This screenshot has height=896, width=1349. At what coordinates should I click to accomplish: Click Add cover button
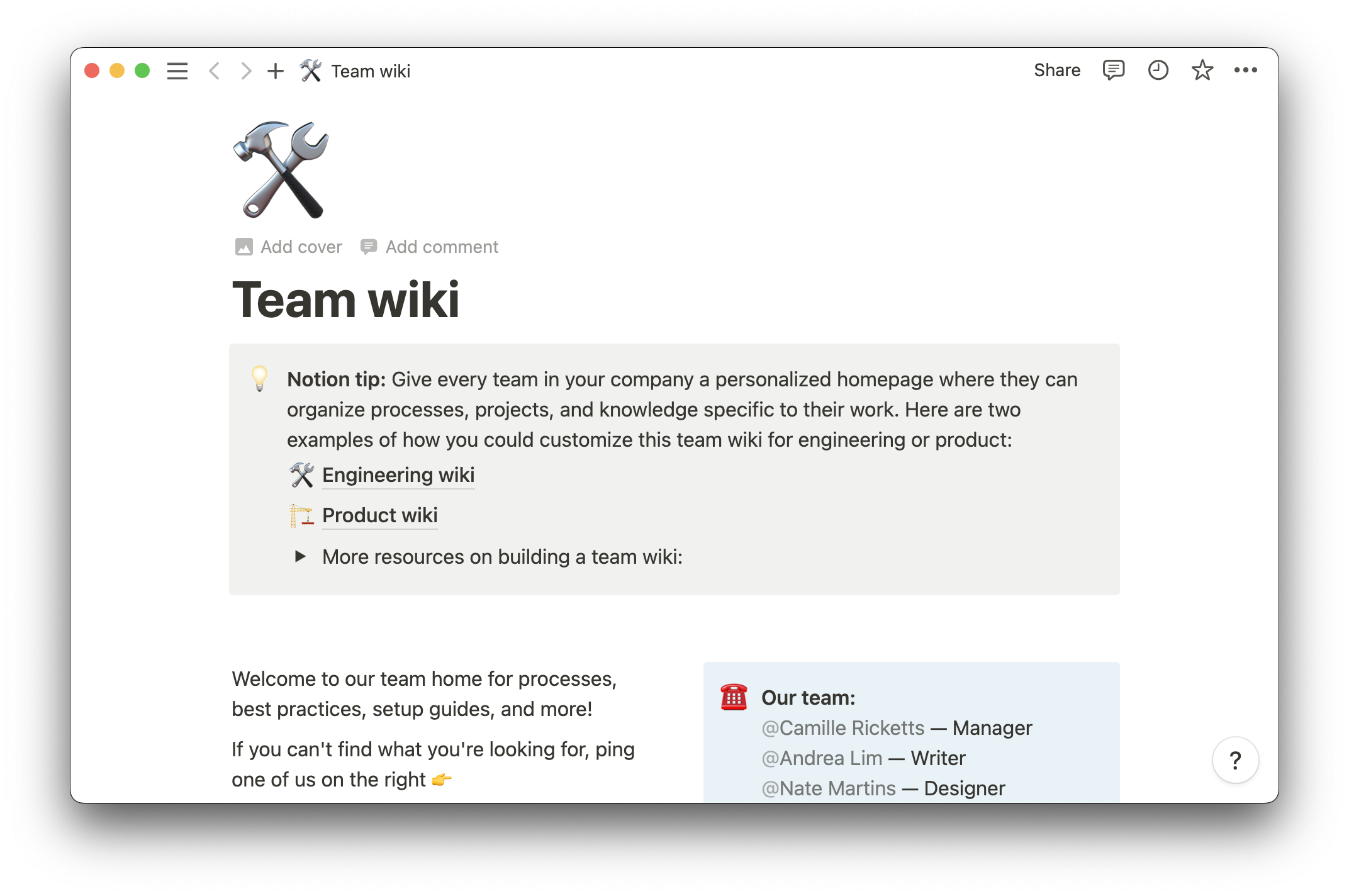point(289,246)
